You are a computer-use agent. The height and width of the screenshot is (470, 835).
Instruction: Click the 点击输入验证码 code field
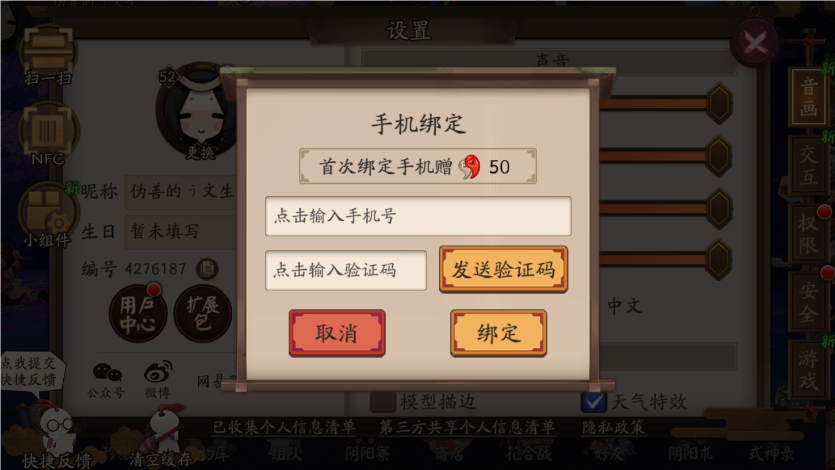[346, 270]
